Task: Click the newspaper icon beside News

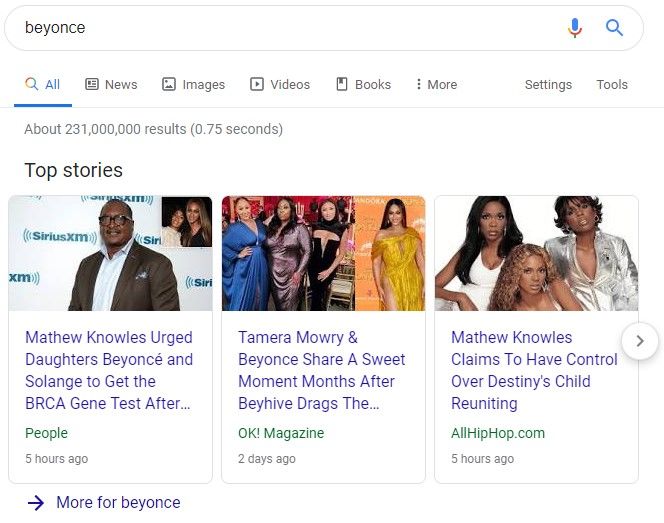Action: (92, 84)
